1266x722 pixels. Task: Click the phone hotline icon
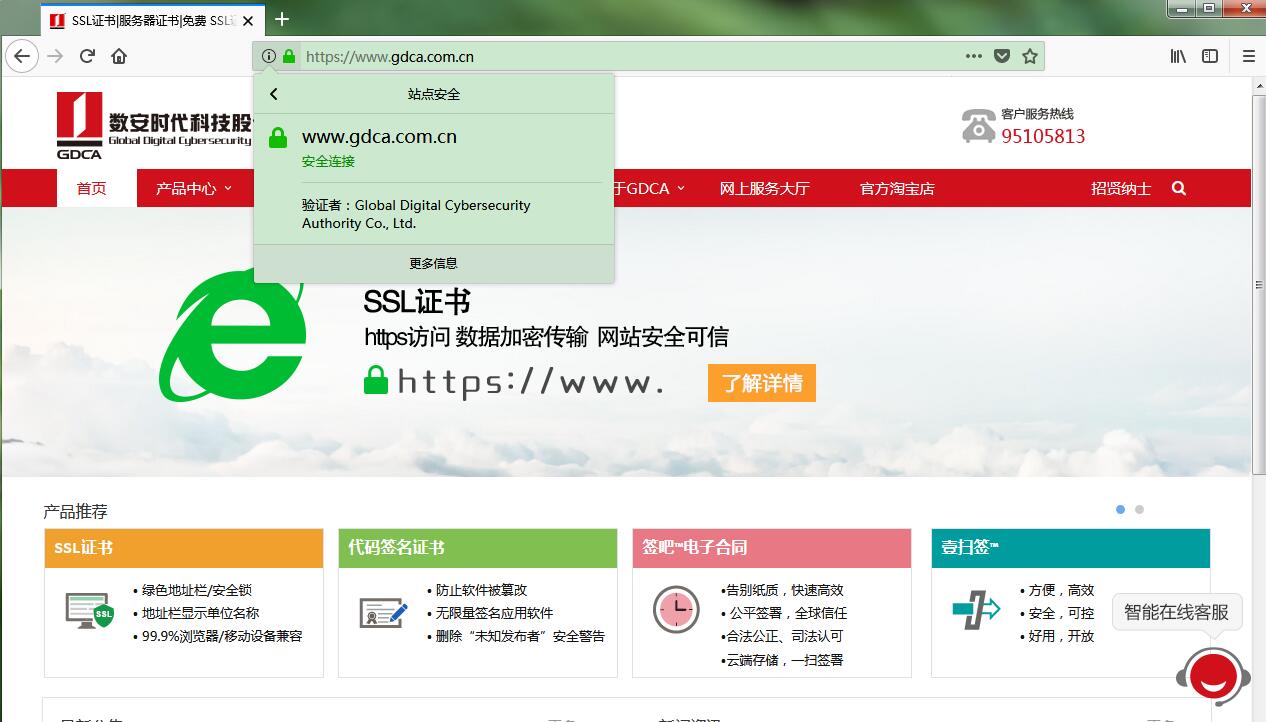979,126
